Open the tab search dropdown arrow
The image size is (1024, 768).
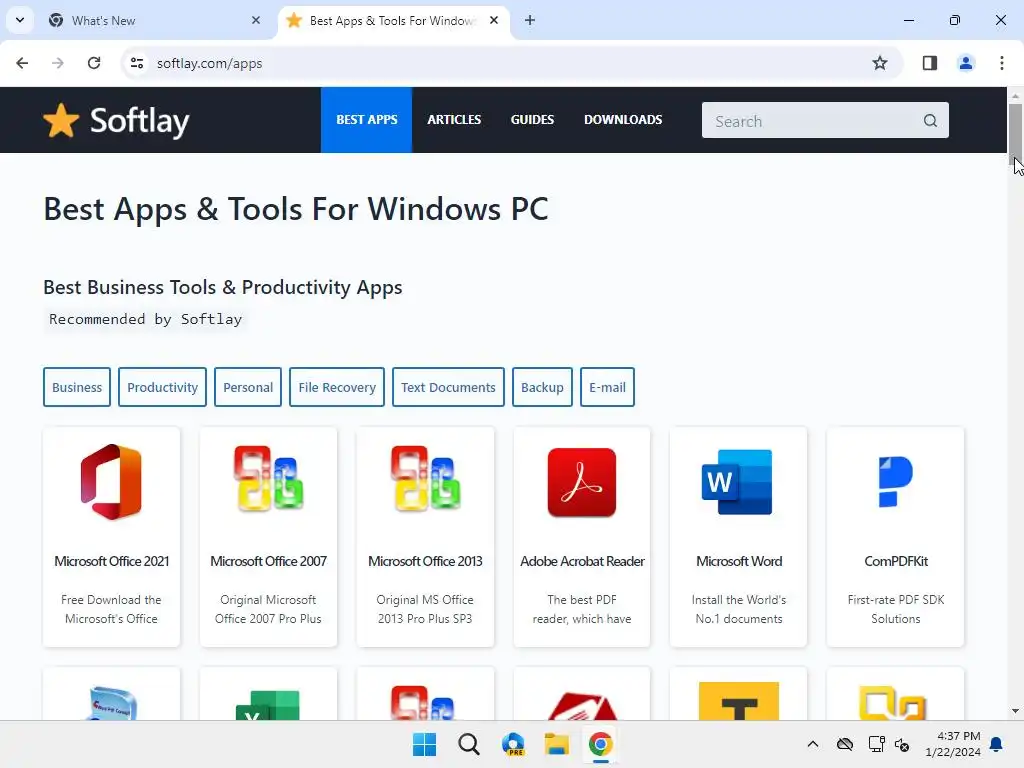click(x=20, y=20)
